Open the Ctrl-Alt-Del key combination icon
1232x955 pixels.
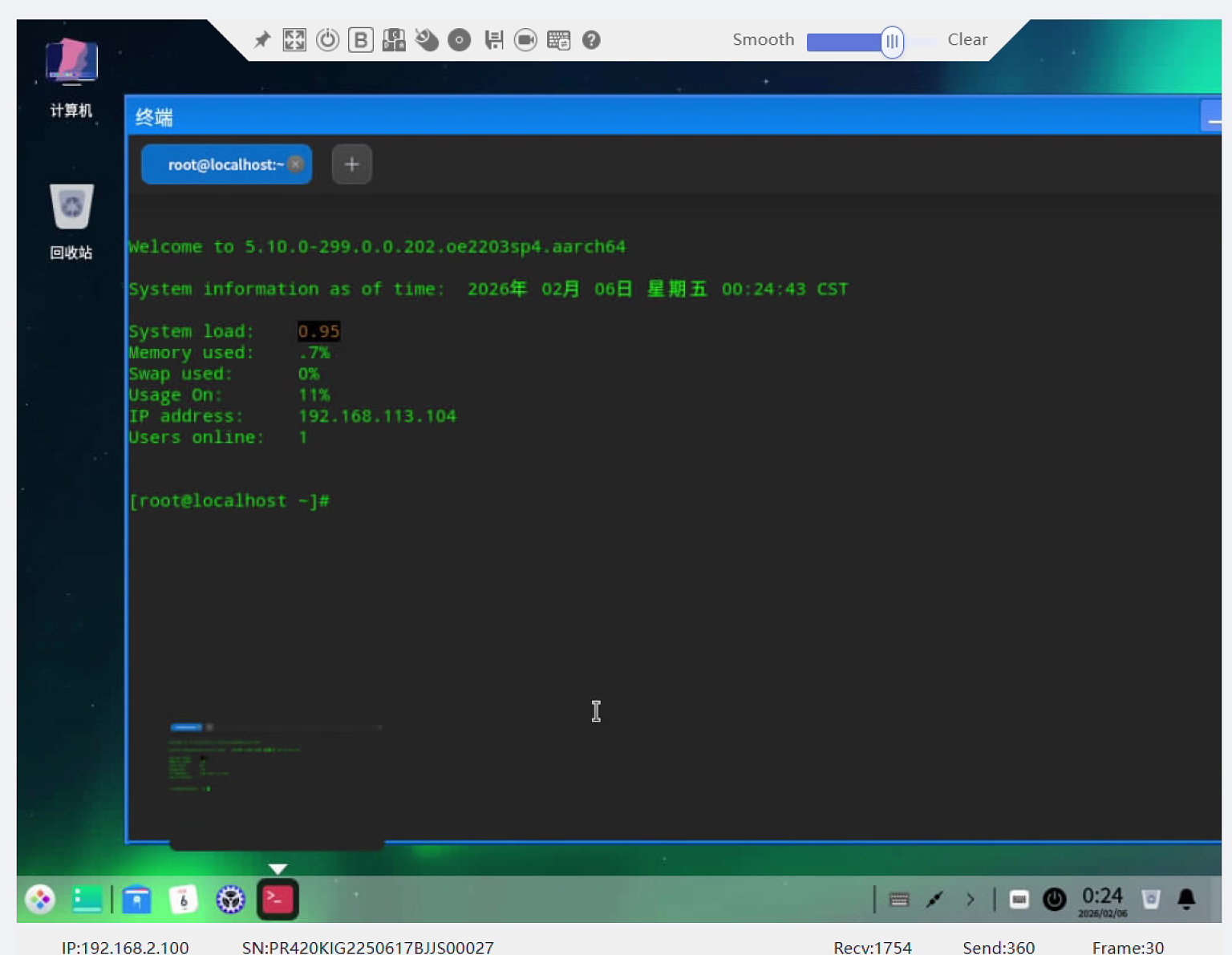394,40
